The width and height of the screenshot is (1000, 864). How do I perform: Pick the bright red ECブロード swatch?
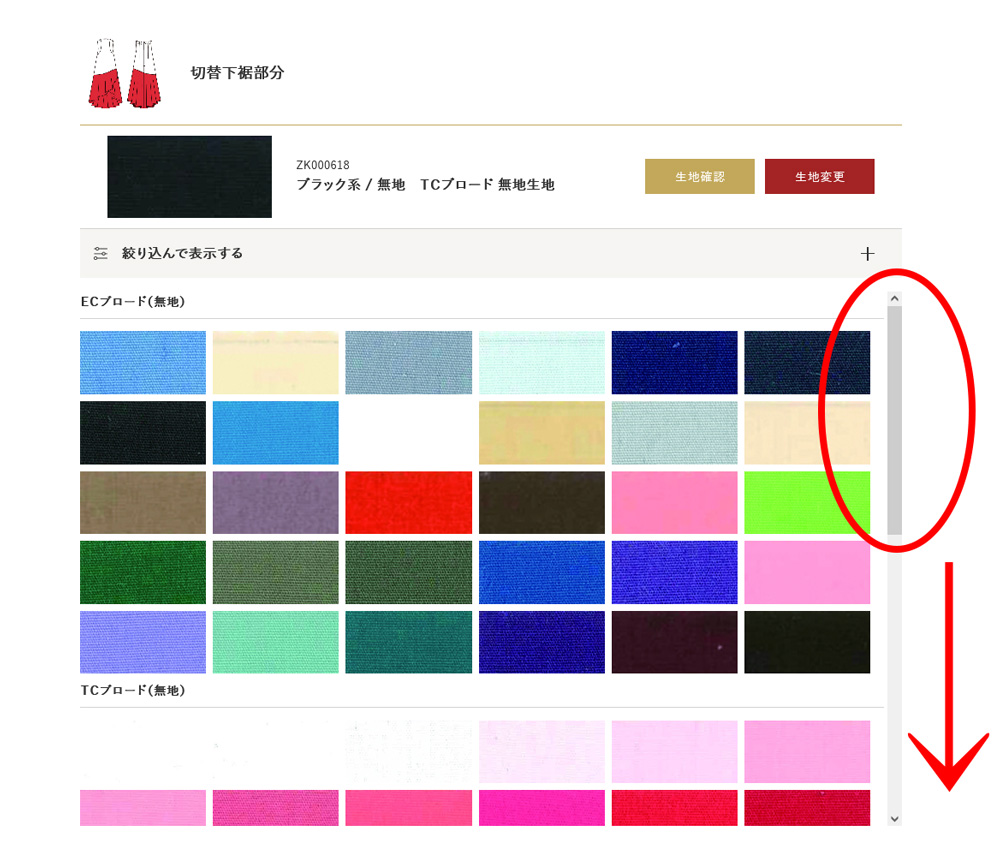pyautogui.click(x=409, y=502)
